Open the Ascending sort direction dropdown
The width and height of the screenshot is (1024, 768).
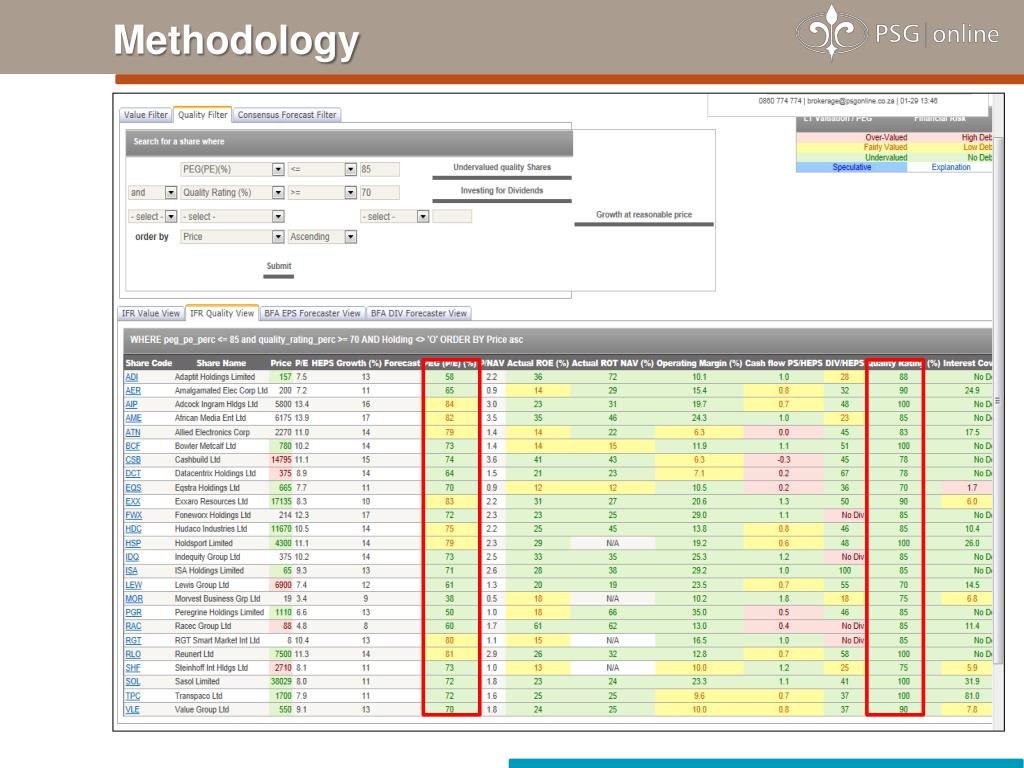coord(351,236)
